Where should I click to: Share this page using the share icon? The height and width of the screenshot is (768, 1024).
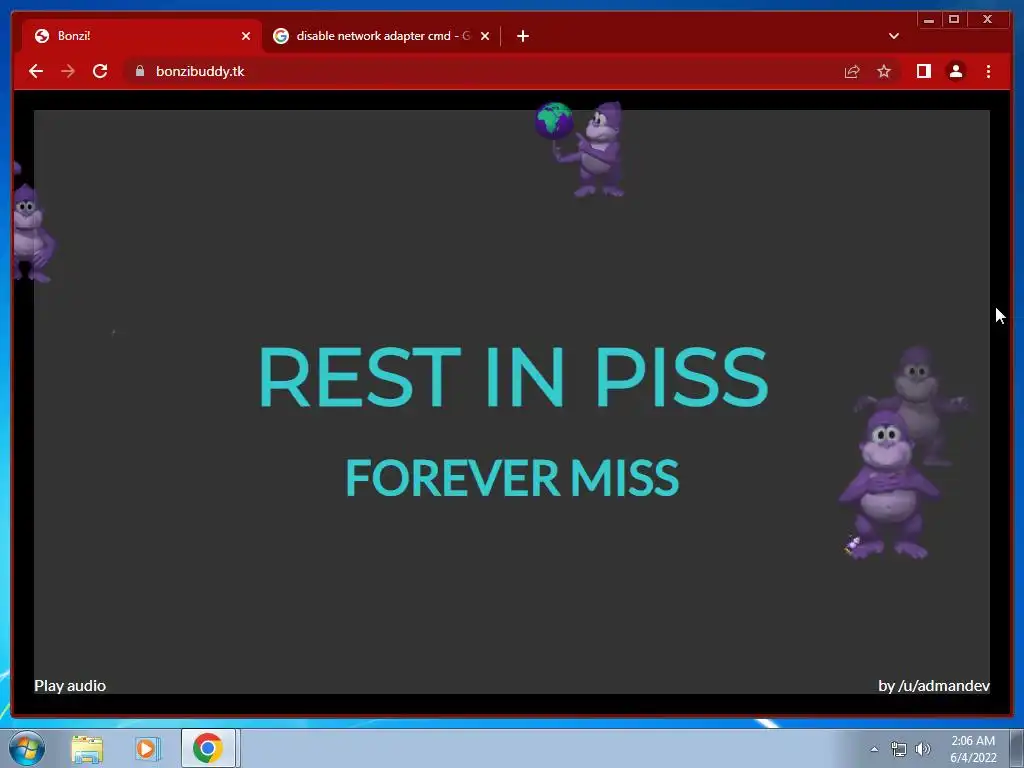click(852, 71)
